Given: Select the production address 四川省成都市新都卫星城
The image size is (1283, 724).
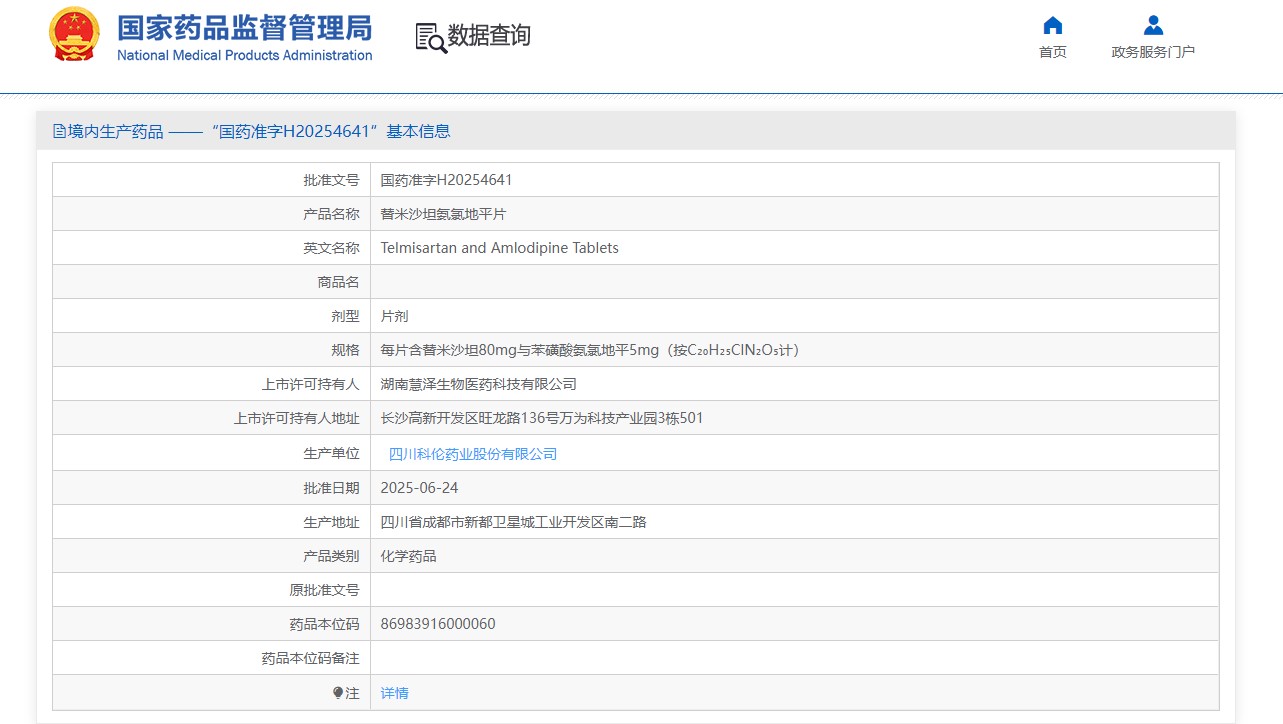Looking at the screenshot, I should 514,522.
